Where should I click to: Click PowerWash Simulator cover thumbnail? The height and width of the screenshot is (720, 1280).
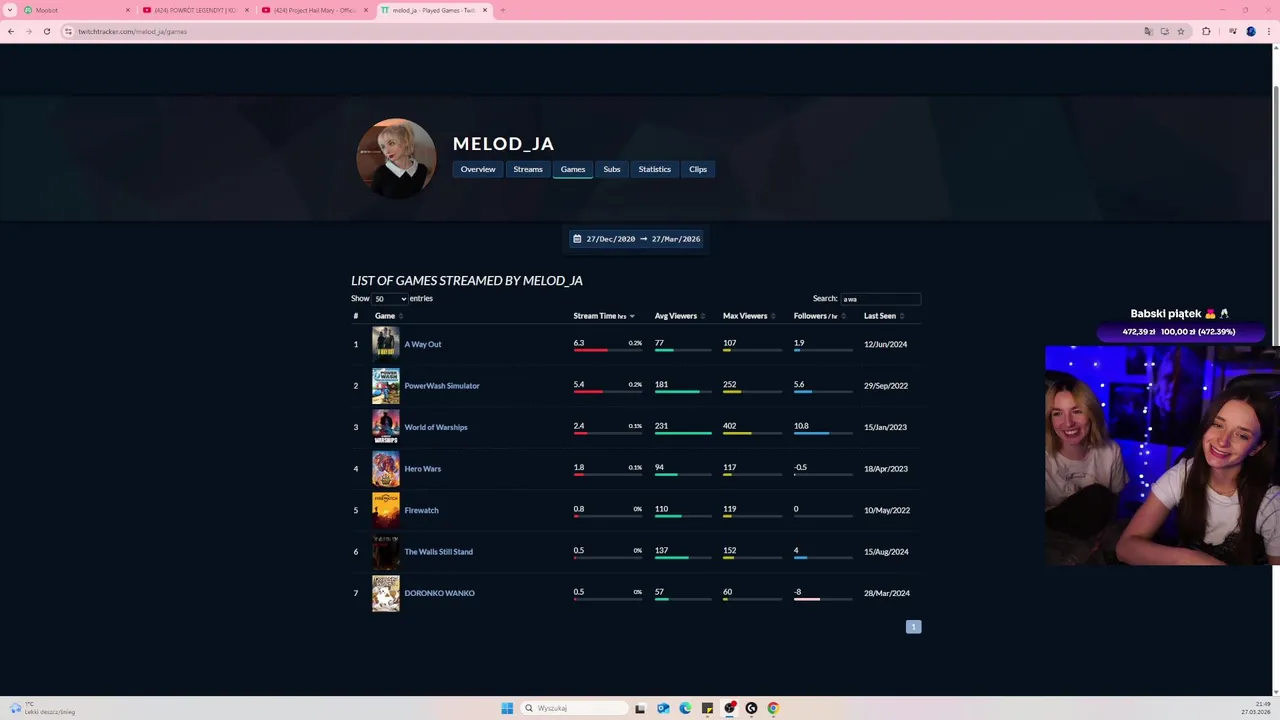(386, 385)
